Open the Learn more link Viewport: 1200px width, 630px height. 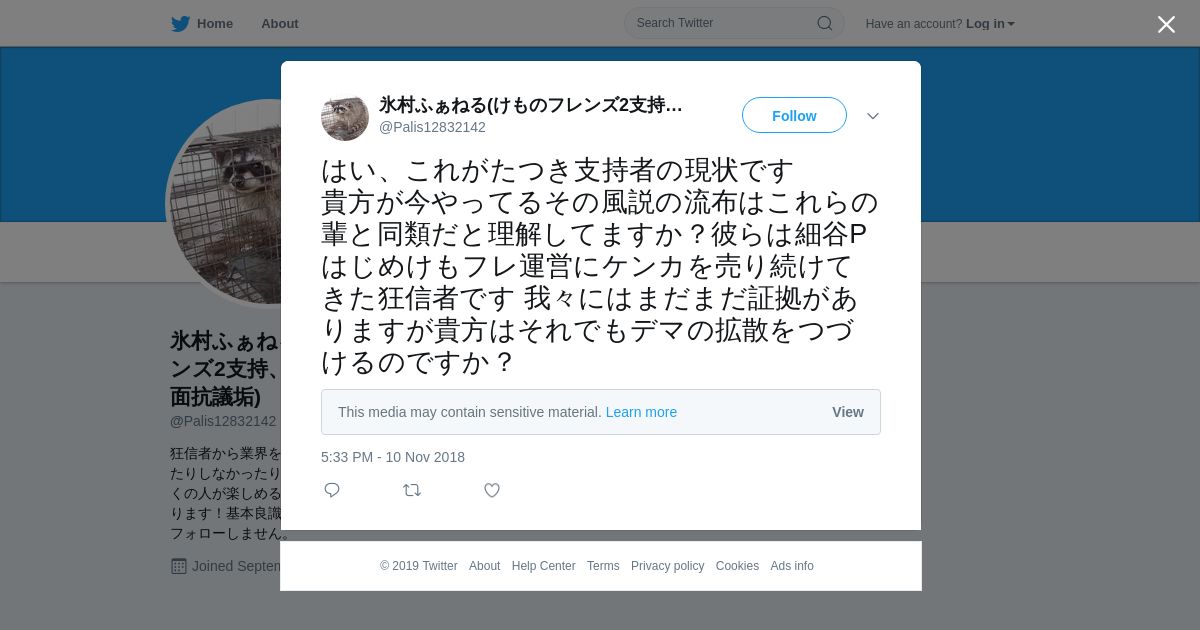[641, 412]
